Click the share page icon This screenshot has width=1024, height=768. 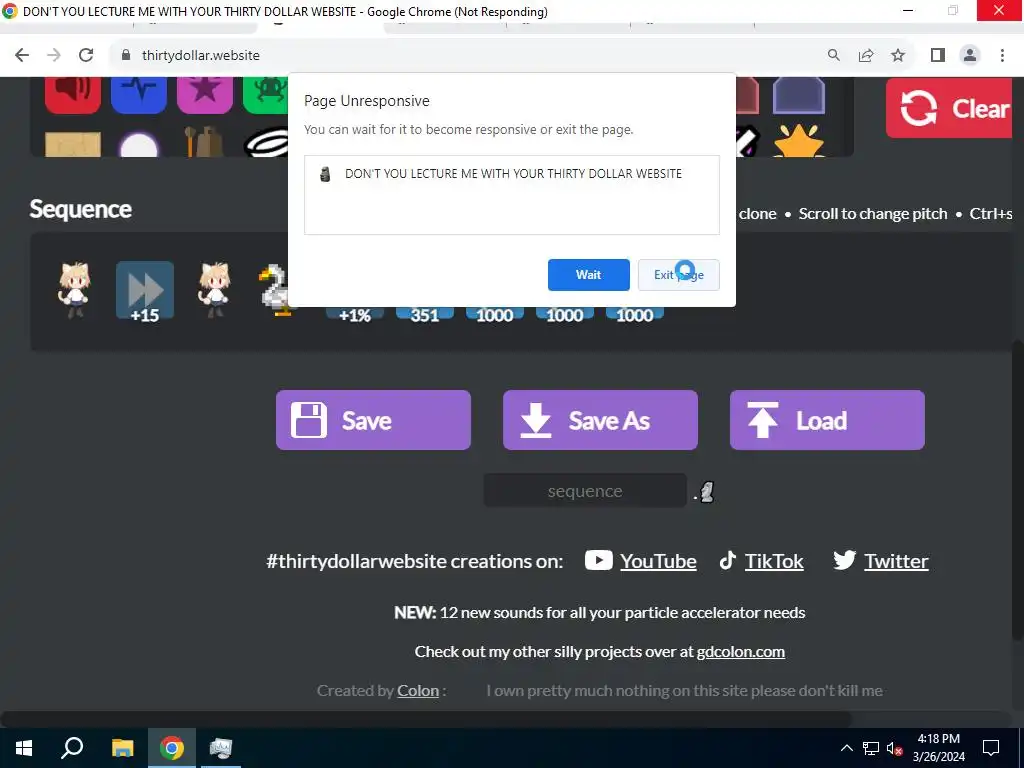[x=866, y=56]
